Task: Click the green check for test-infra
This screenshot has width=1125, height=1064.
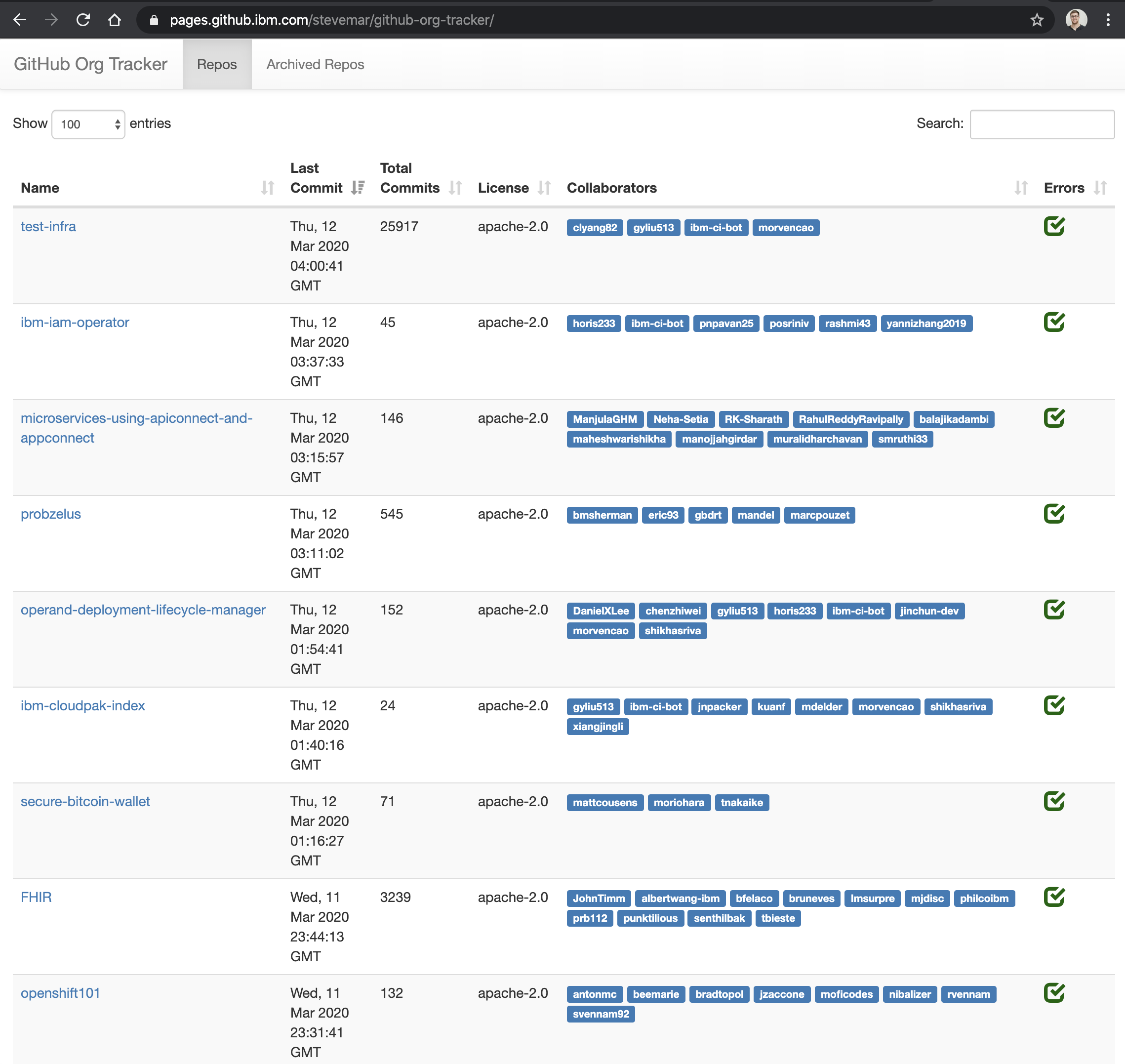Action: (1054, 226)
